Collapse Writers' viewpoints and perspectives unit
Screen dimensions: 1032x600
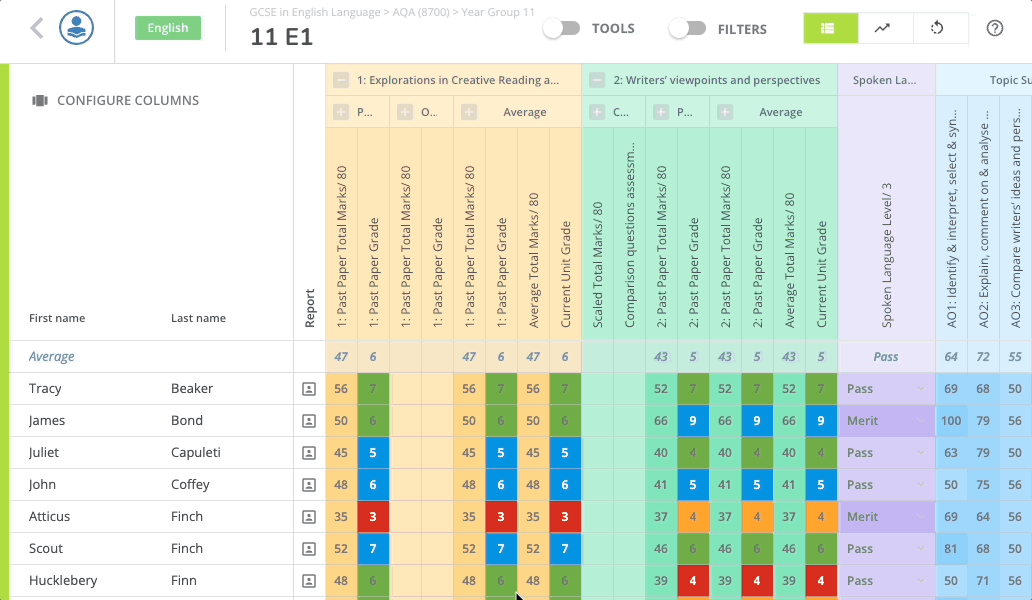click(x=597, y=80)
